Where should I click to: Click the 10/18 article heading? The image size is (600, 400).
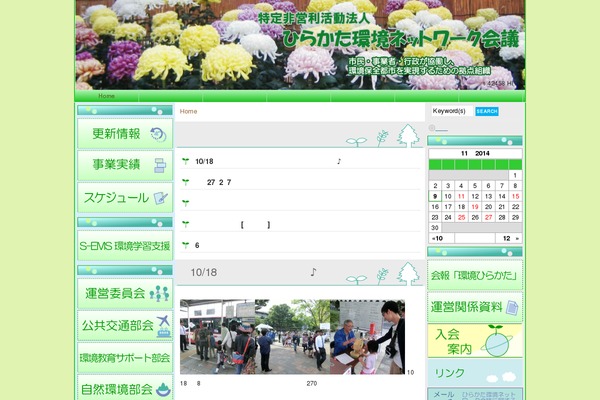tap(253, 272)
